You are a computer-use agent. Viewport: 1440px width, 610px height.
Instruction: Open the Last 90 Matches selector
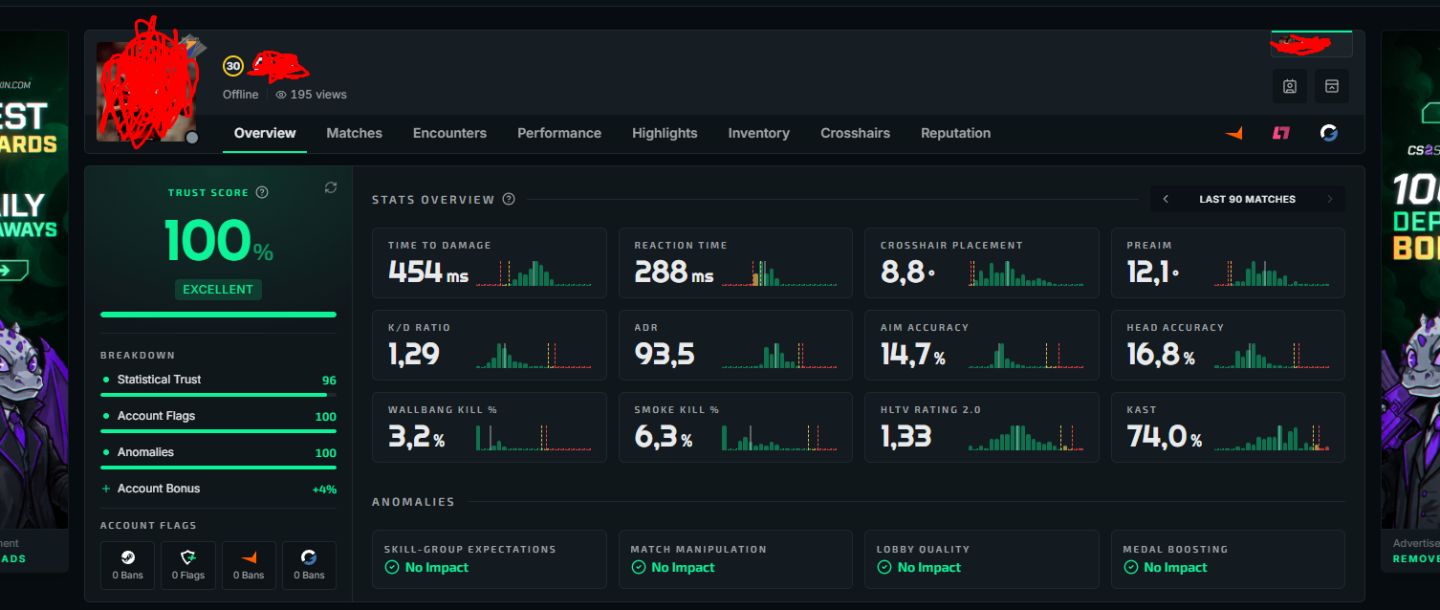[x=1247, y=199]
